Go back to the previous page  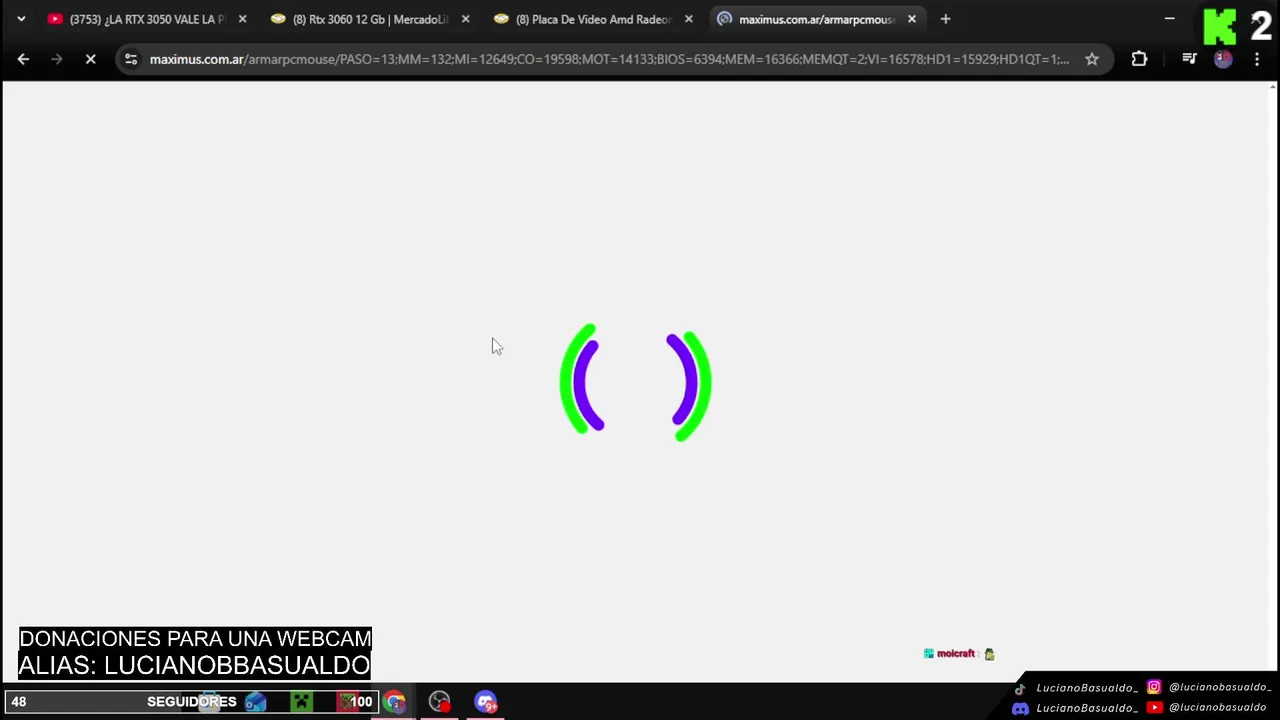point(23,59)
